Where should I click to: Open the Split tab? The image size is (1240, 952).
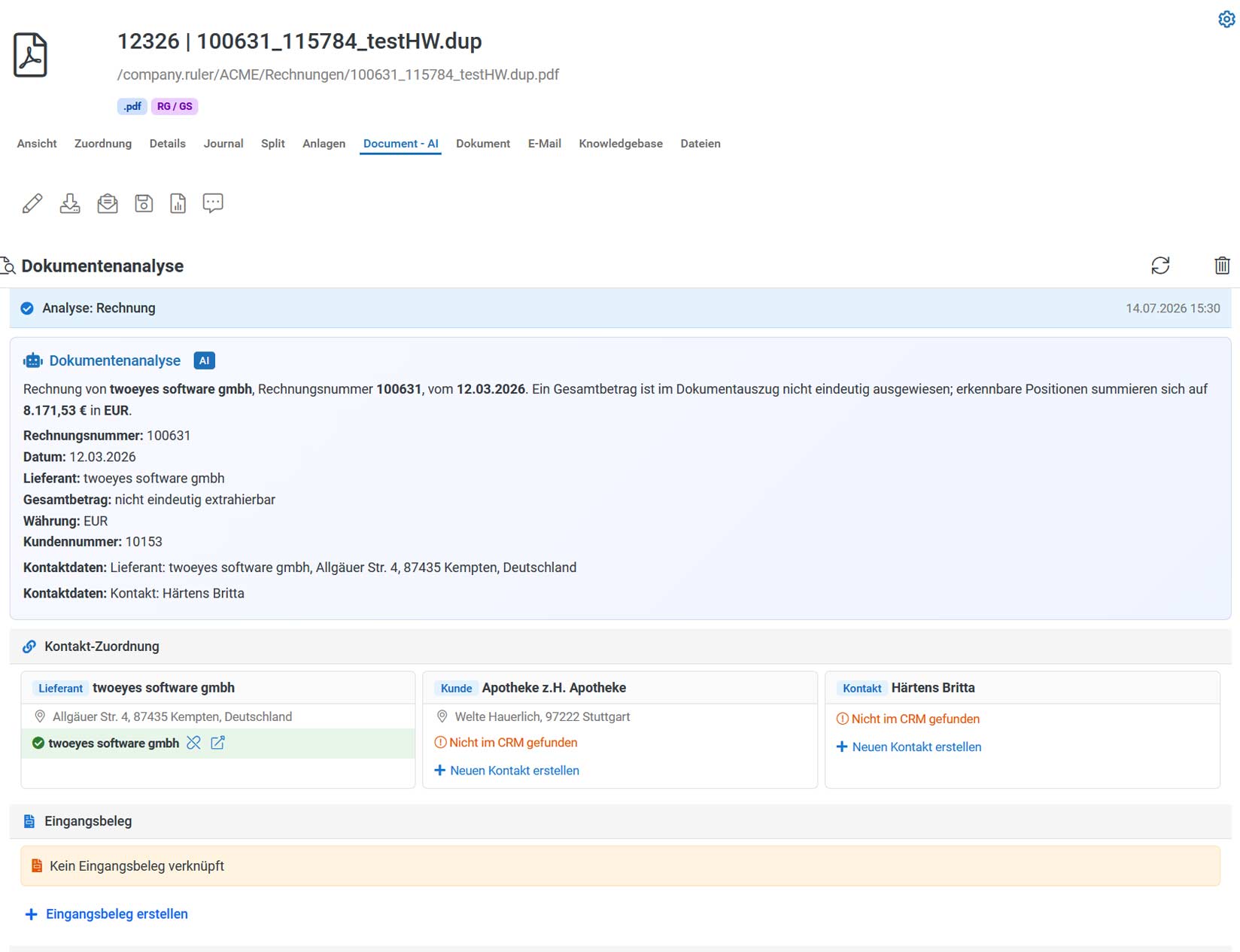coord(273,144)
